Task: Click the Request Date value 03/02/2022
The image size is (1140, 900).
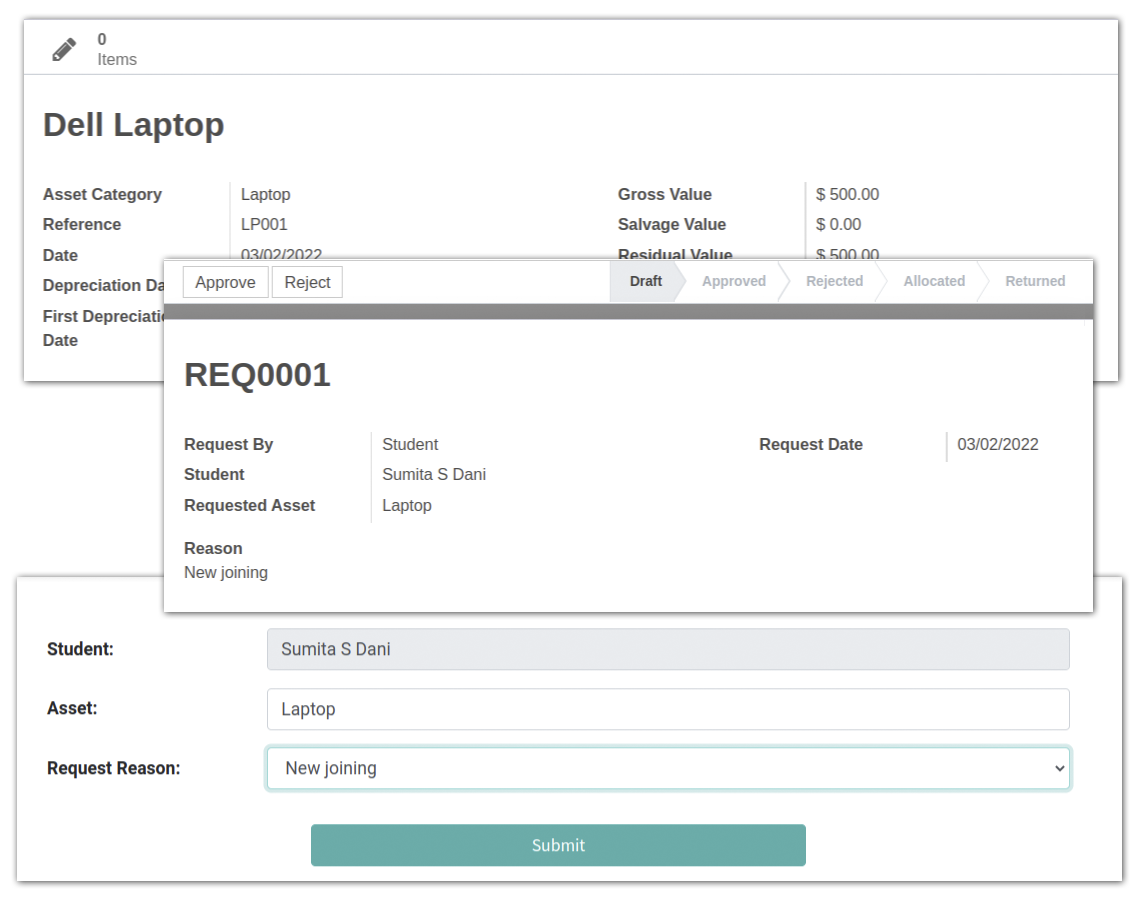Action: (997, 444)
